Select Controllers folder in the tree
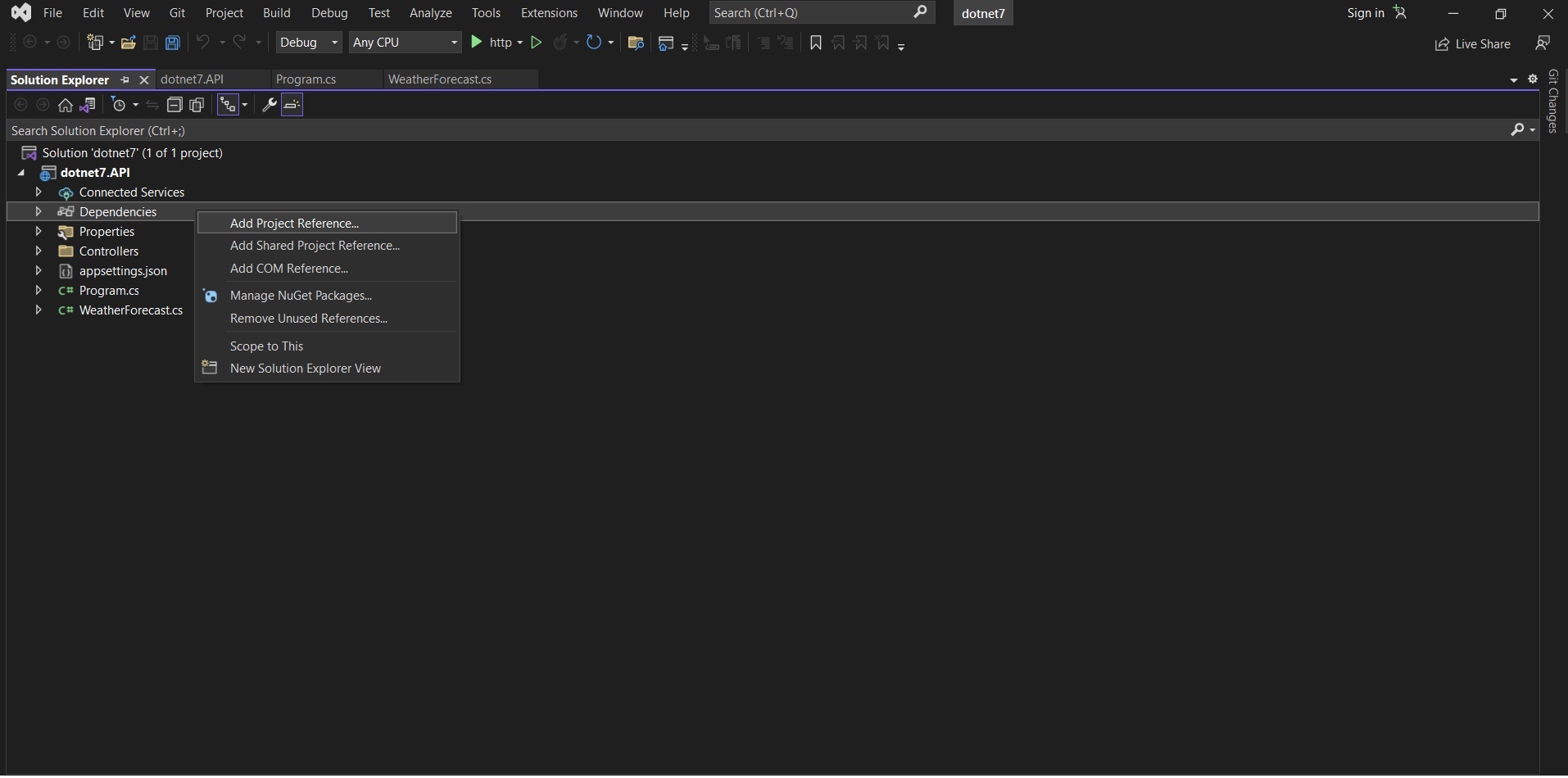 click(108, 251)
